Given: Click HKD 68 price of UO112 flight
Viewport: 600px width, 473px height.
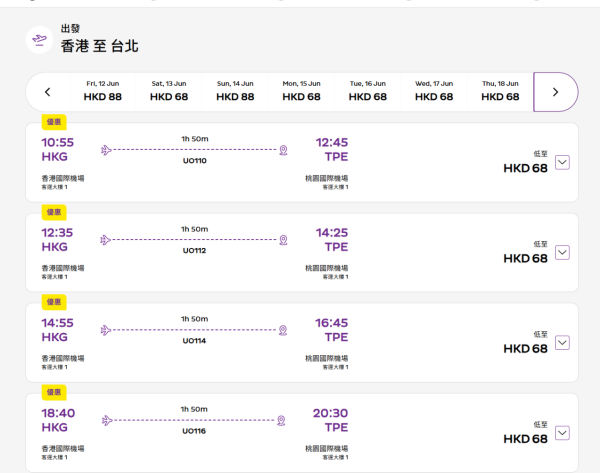Looking at the screenshot, I should coord(525,259).
